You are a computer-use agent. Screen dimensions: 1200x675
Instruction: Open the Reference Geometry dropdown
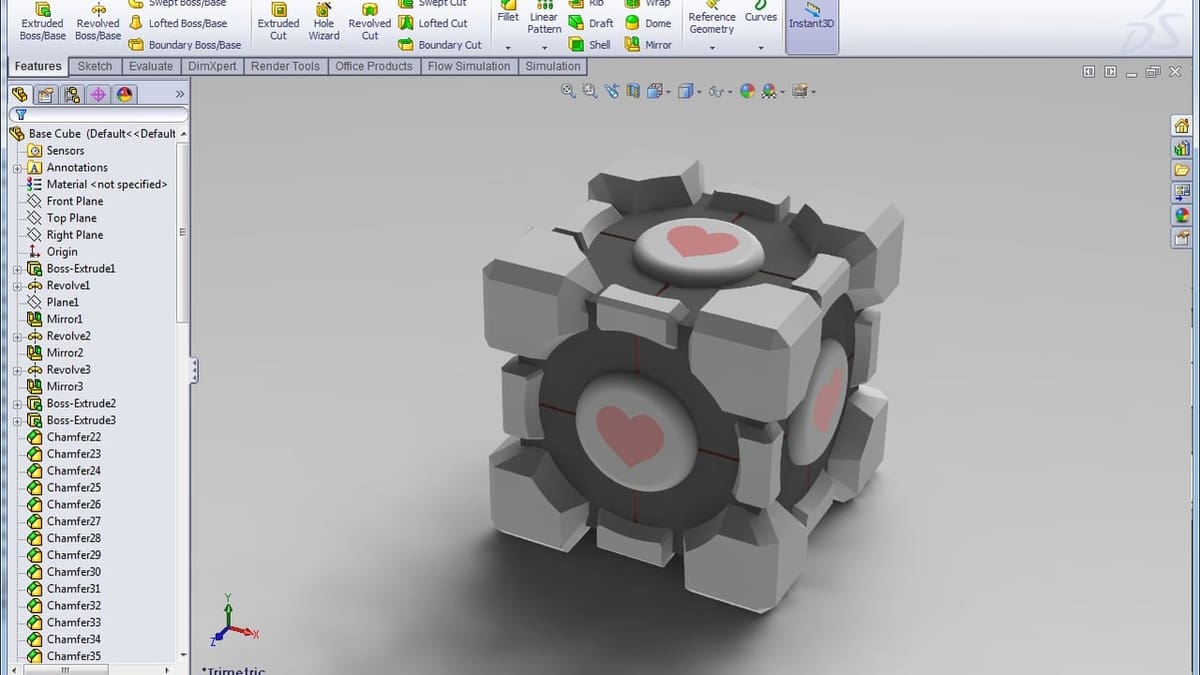711,47
